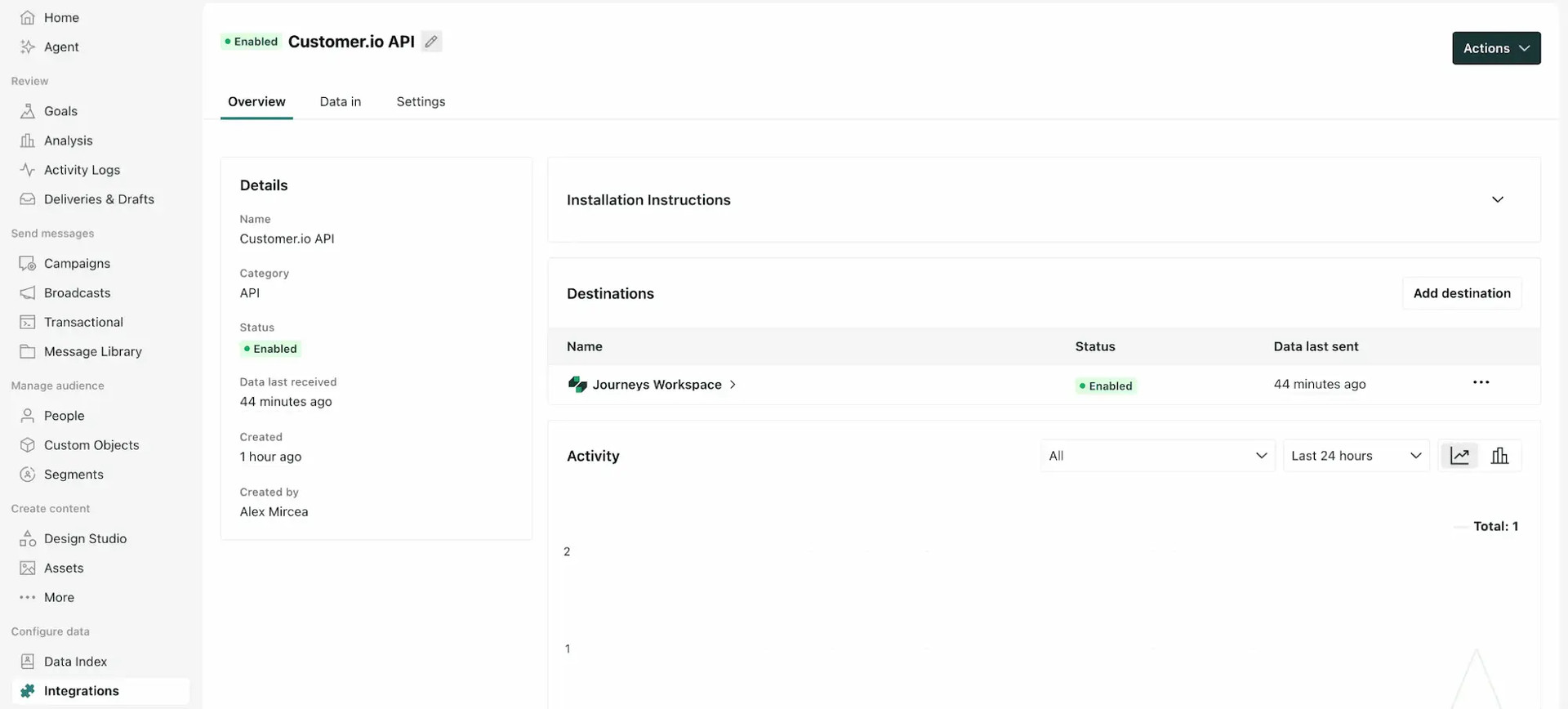Open the Last 24 hours dropdown

click(1356, 456)
